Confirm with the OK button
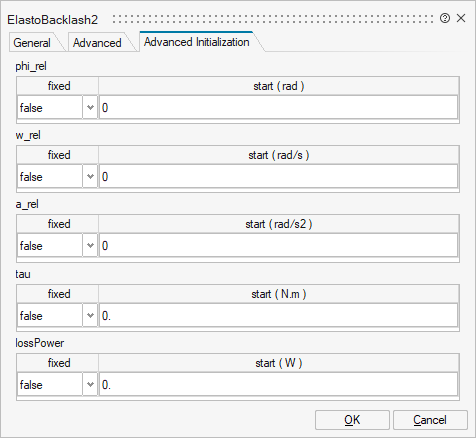This screenshot has width=476, height=438. [352, 420]
